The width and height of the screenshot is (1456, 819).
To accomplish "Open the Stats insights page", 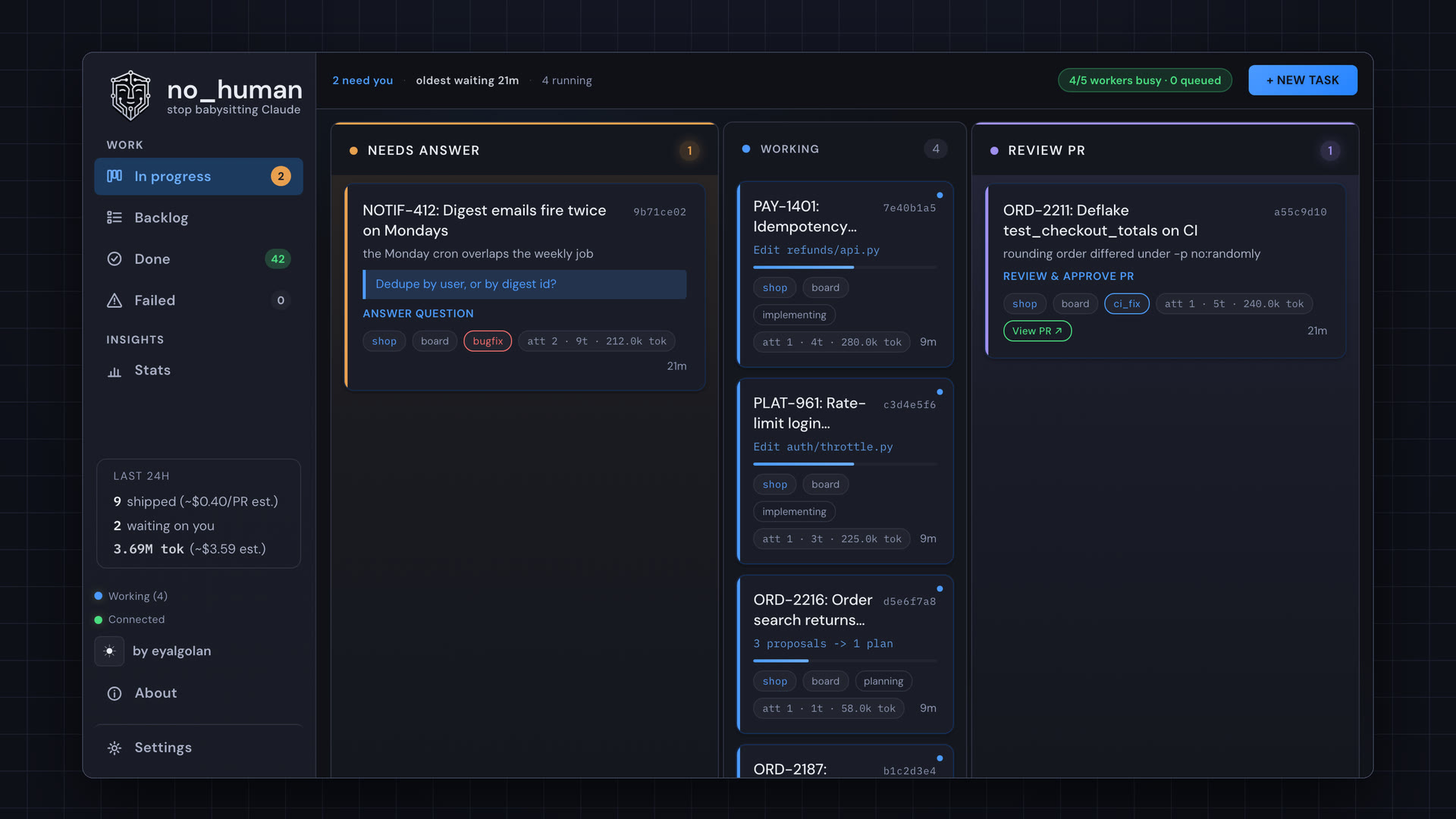I will (x=199, y=371).
